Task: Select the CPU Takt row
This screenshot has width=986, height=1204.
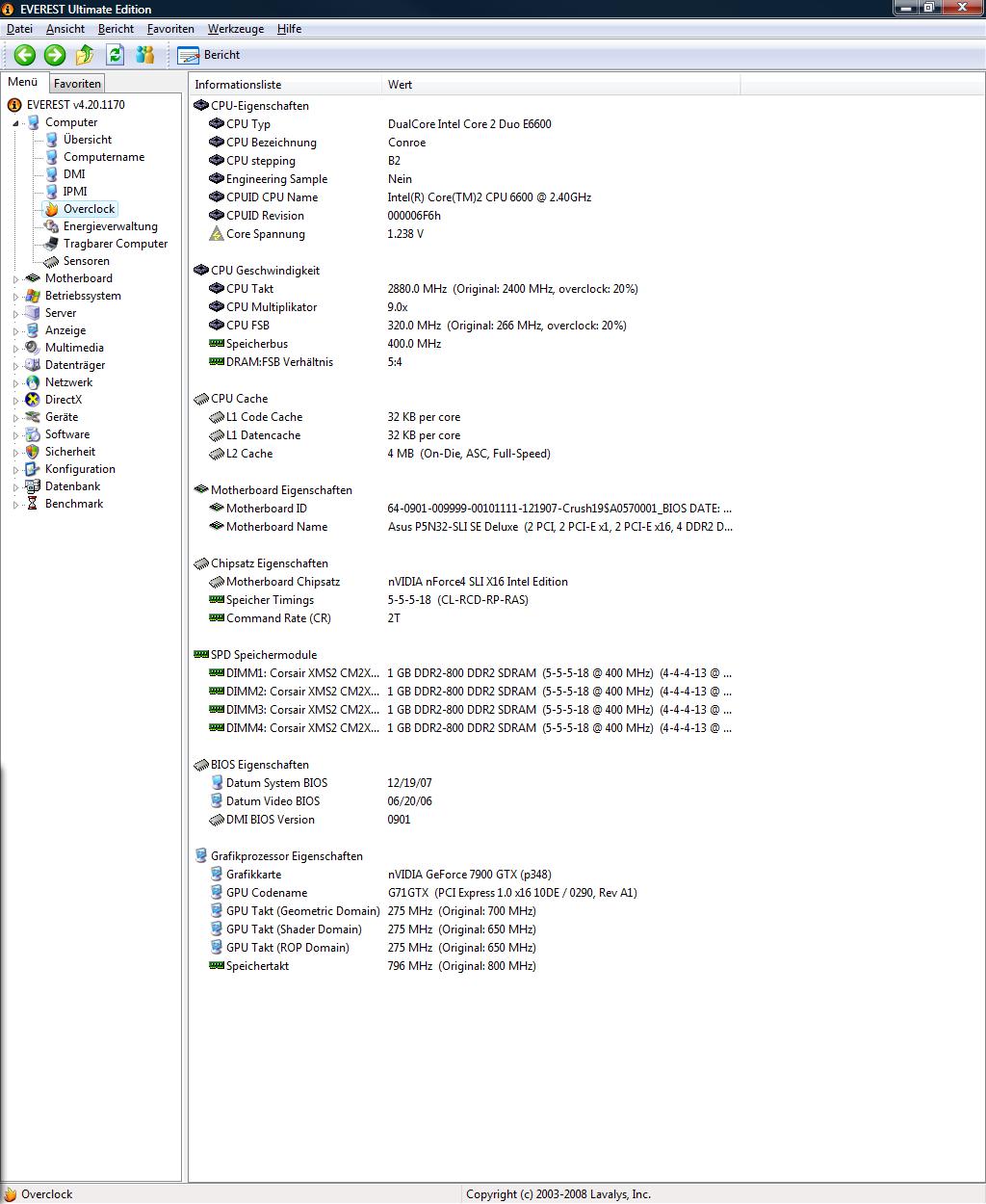Action: pyautogui.click(x=463, y=289)
